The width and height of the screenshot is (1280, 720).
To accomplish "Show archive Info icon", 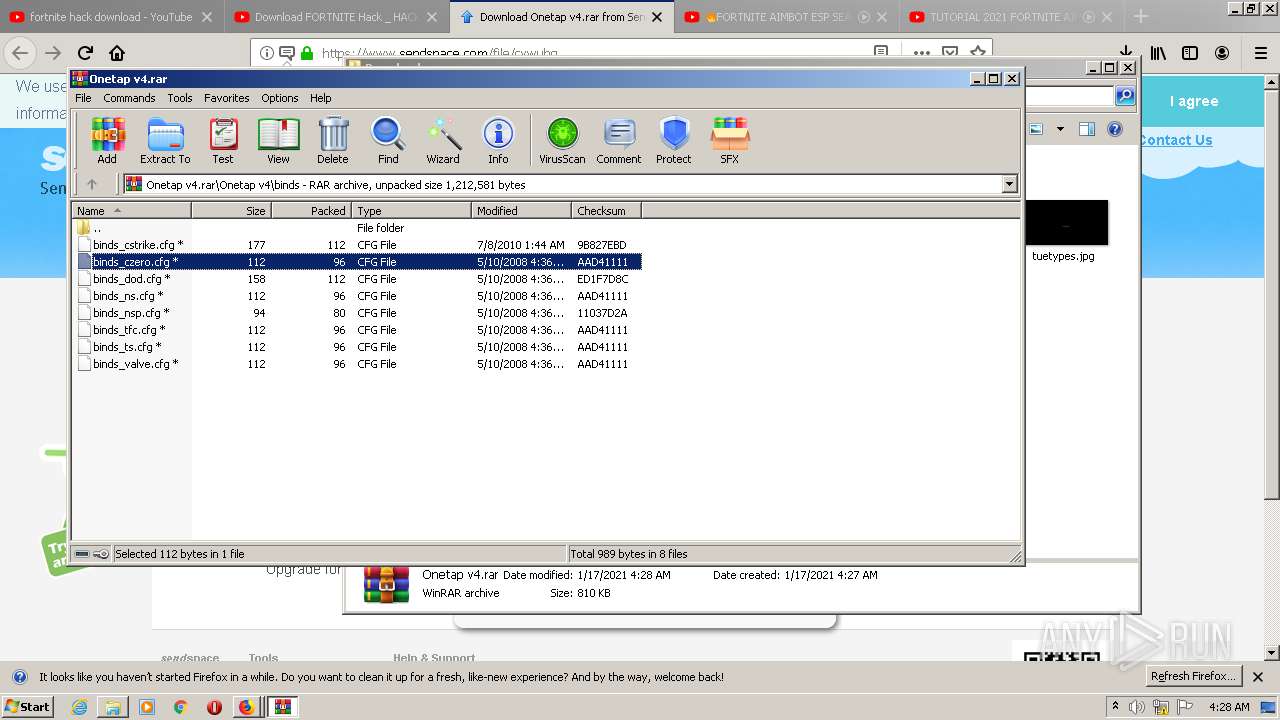I will pos(498,140).
